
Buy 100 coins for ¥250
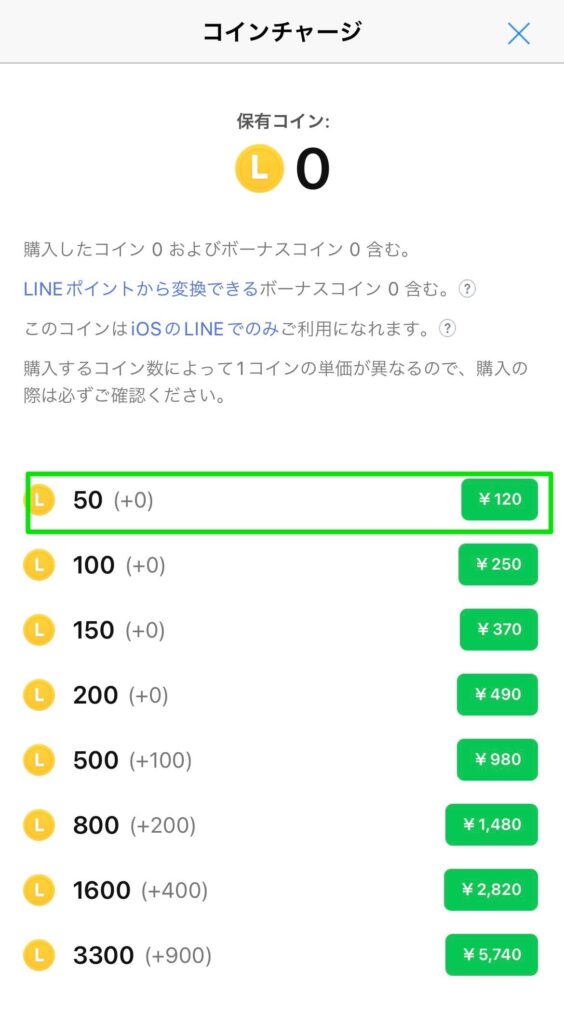pos(498,564)
